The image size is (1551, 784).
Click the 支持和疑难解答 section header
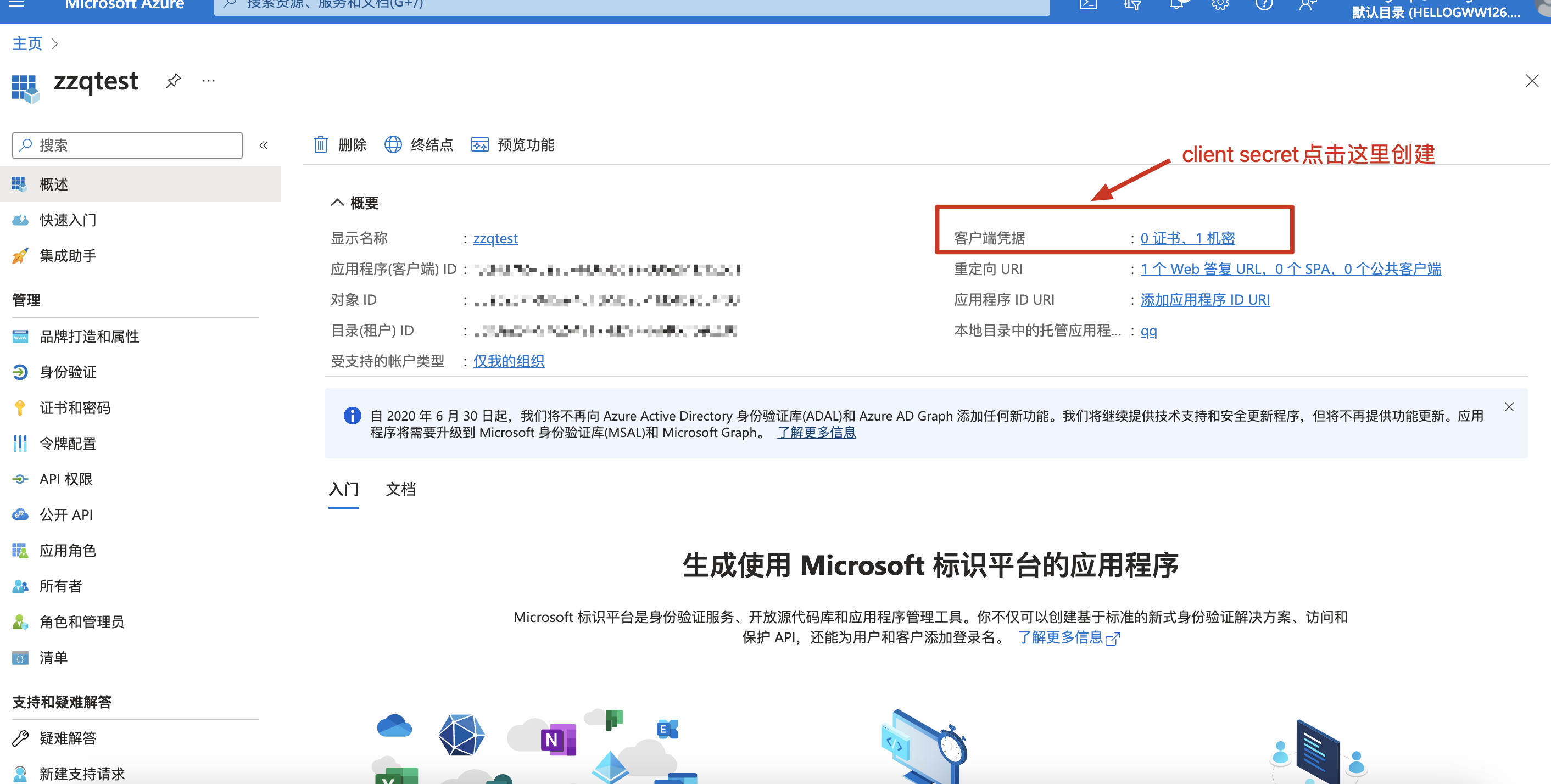click(x=62, y=702)
